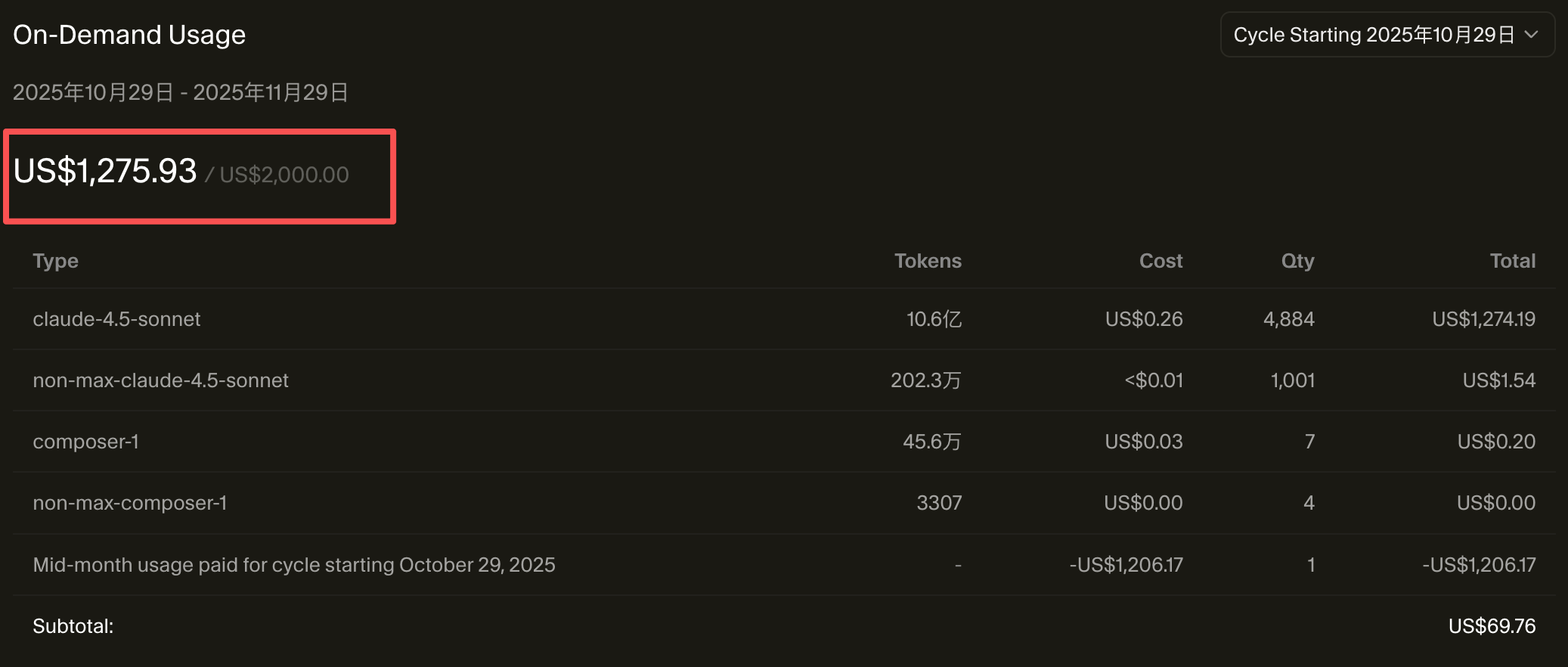Click the Mid-month usage paid row label
This screenshot has height=667, width=1568.
(x=293, y=565)
